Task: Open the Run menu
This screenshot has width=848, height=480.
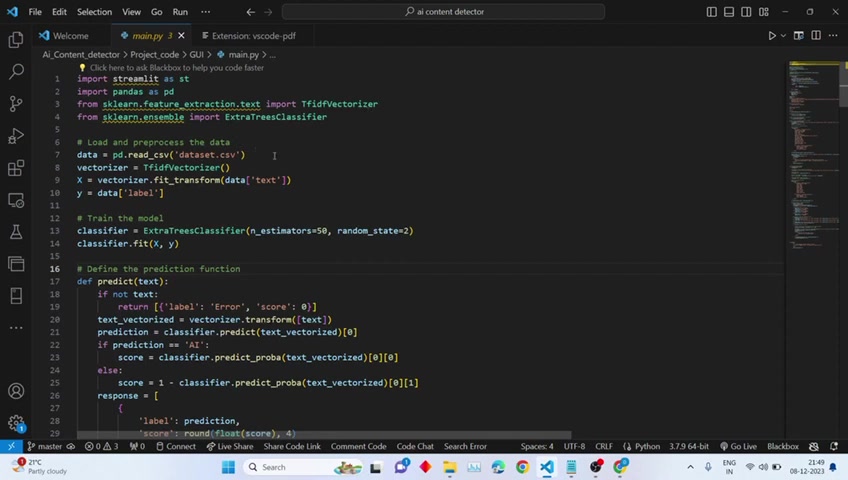Action: click(180, 12)
